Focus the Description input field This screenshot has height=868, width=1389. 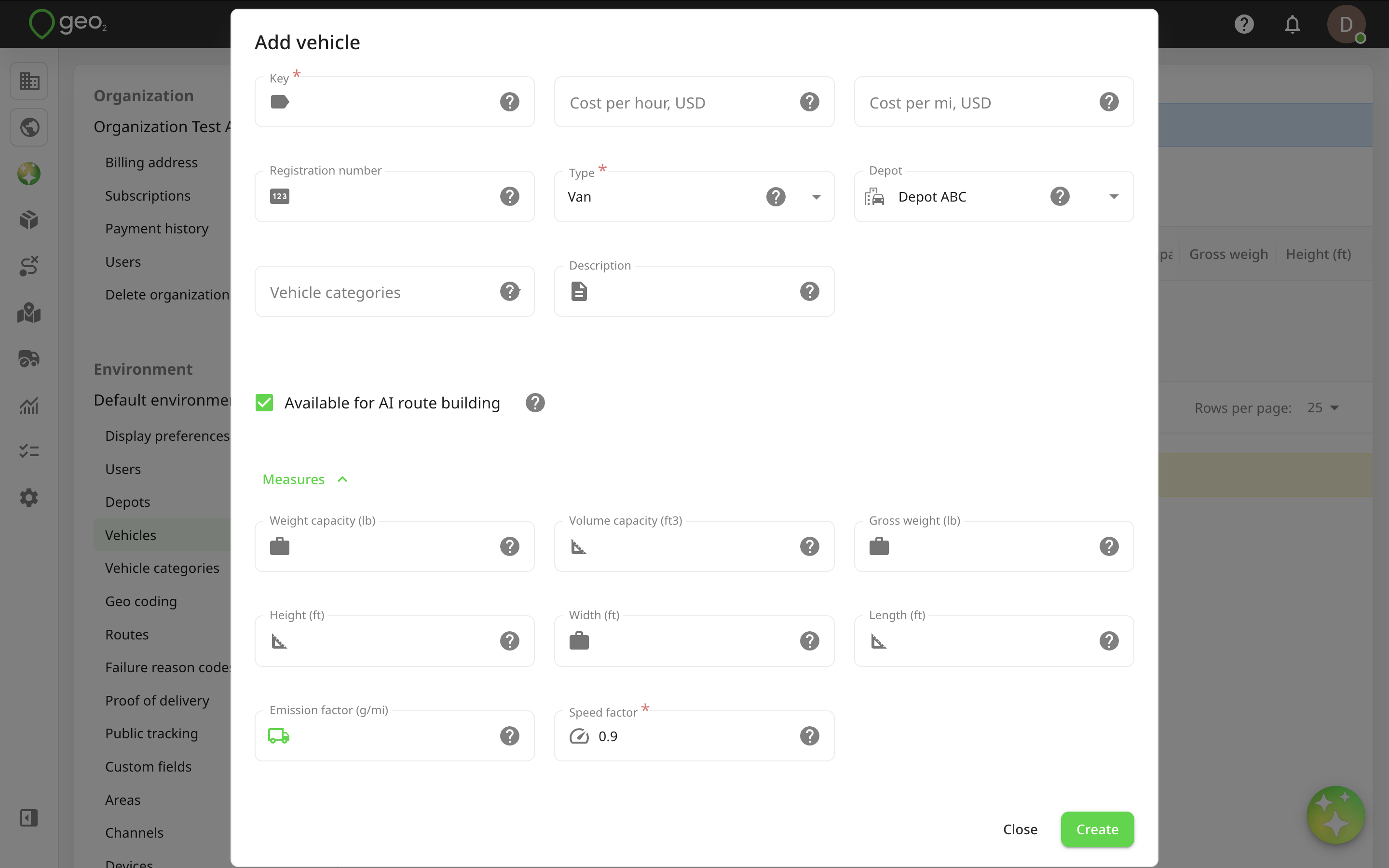tap(694, 292)
